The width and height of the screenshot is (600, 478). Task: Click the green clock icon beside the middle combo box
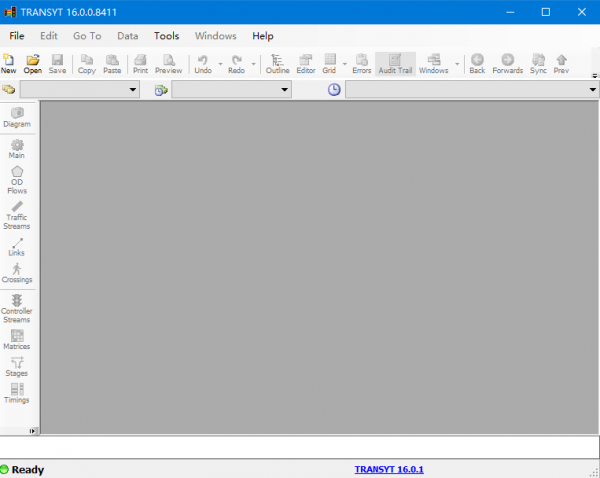tap(161, 90)
